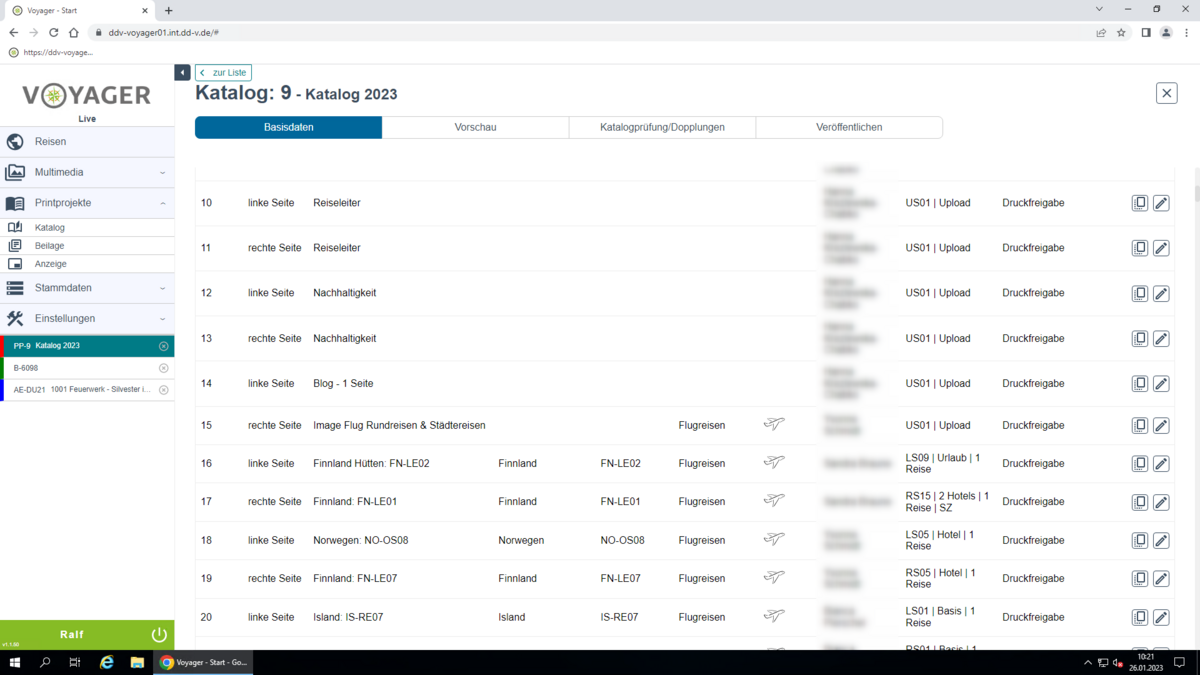Click the IS-RE07 code cell

(x=619, y=617)
